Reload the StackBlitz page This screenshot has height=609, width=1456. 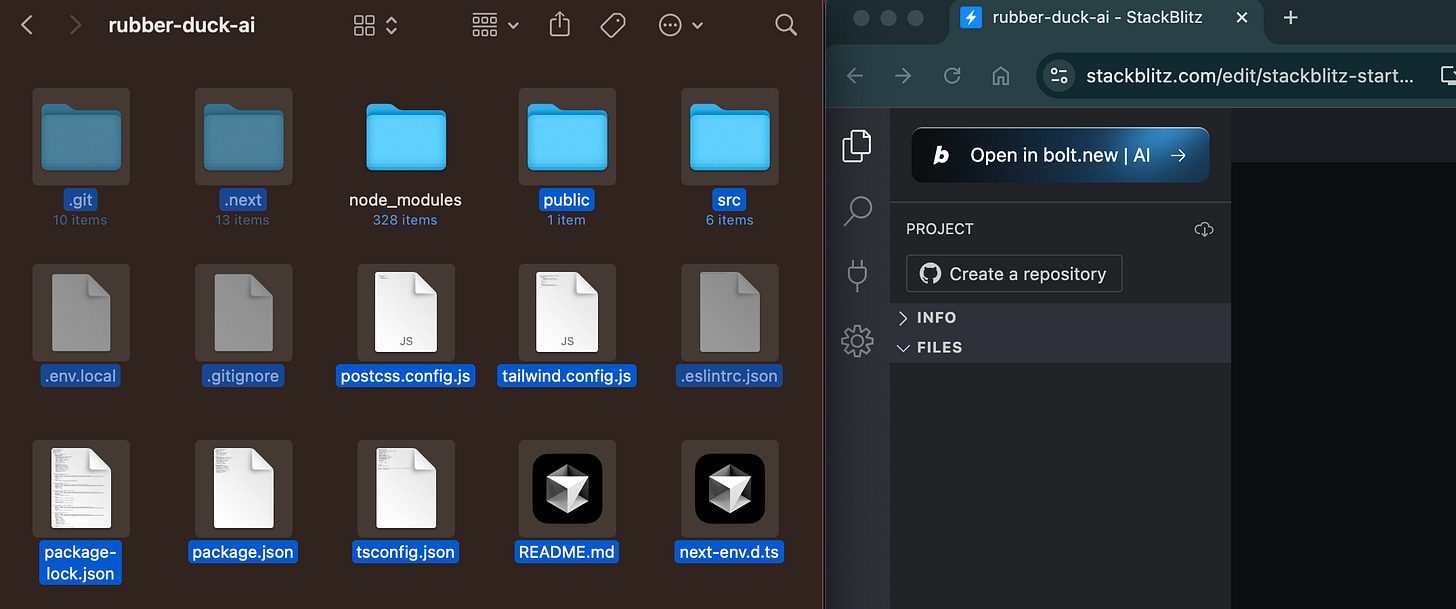coord(952,76)
